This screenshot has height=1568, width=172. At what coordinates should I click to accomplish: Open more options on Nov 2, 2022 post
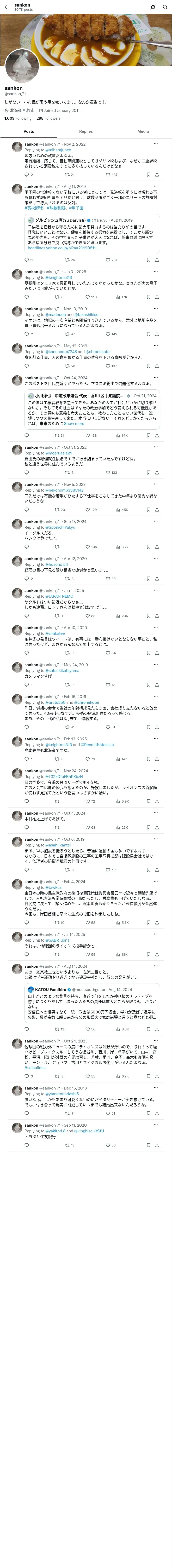tap(156, 144)
